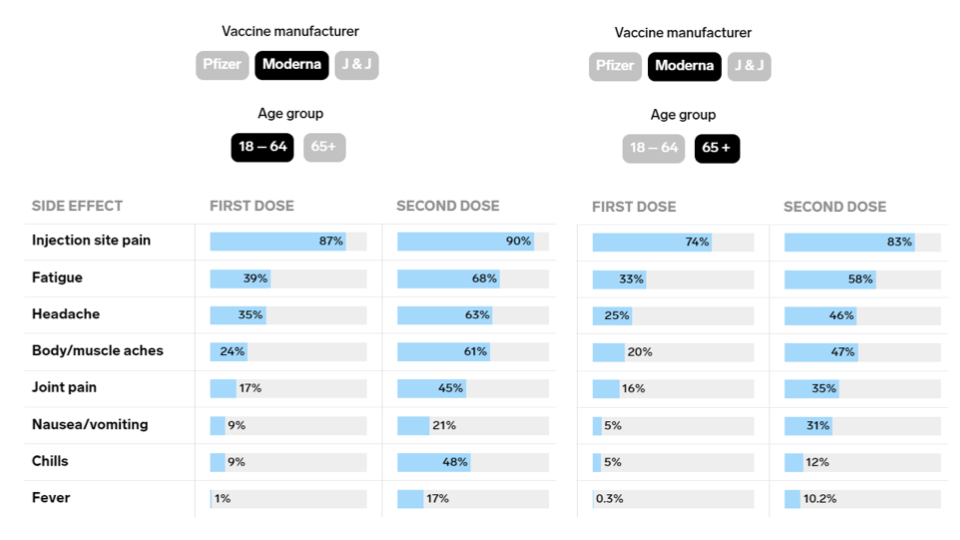Select J & J in the left chart
The image size is (960, 540).
tap(356, 65)
